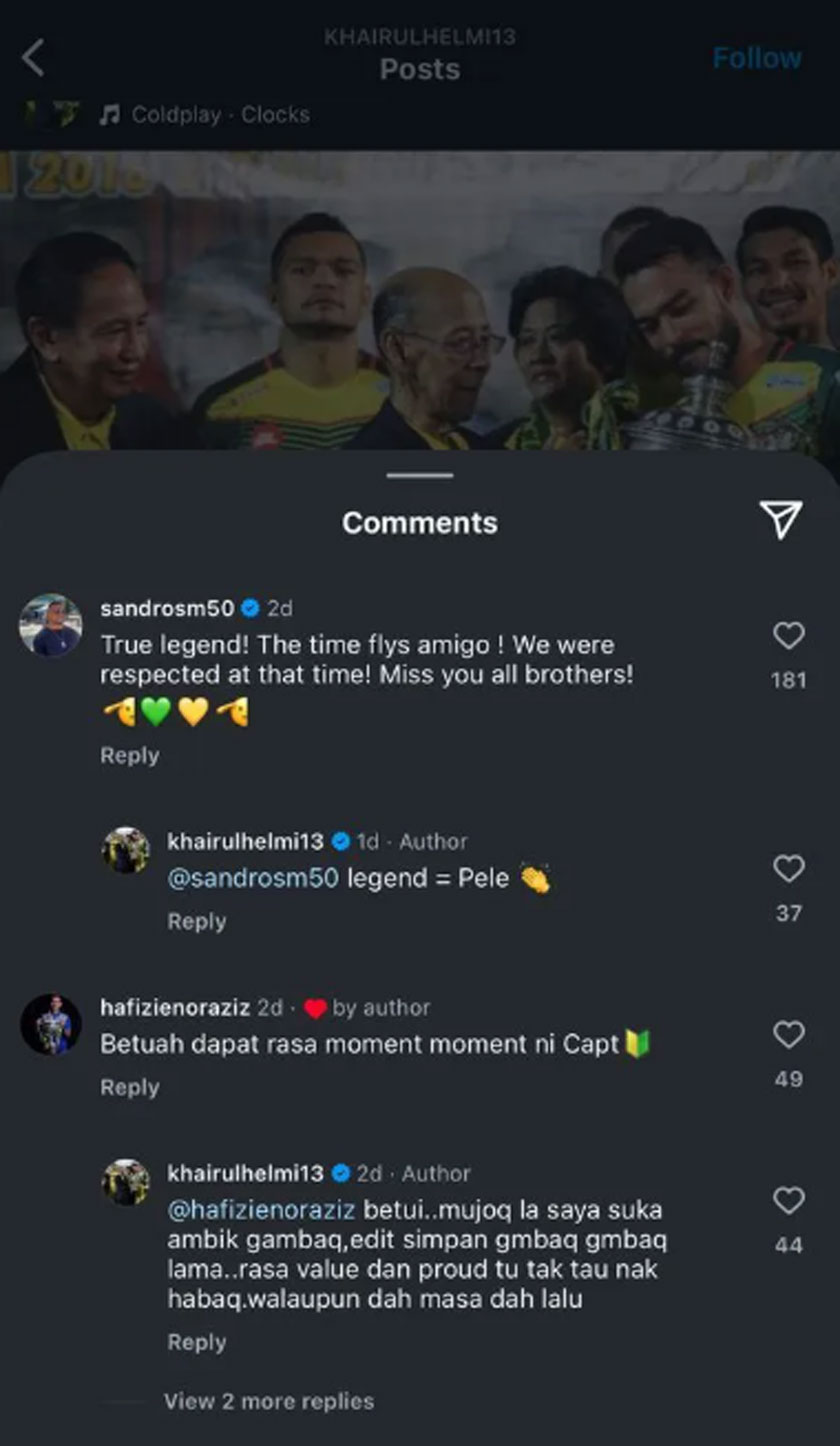Tap the back arrow icon
The width and height of the screenshot is (840, 1446).
click(33, 58)
